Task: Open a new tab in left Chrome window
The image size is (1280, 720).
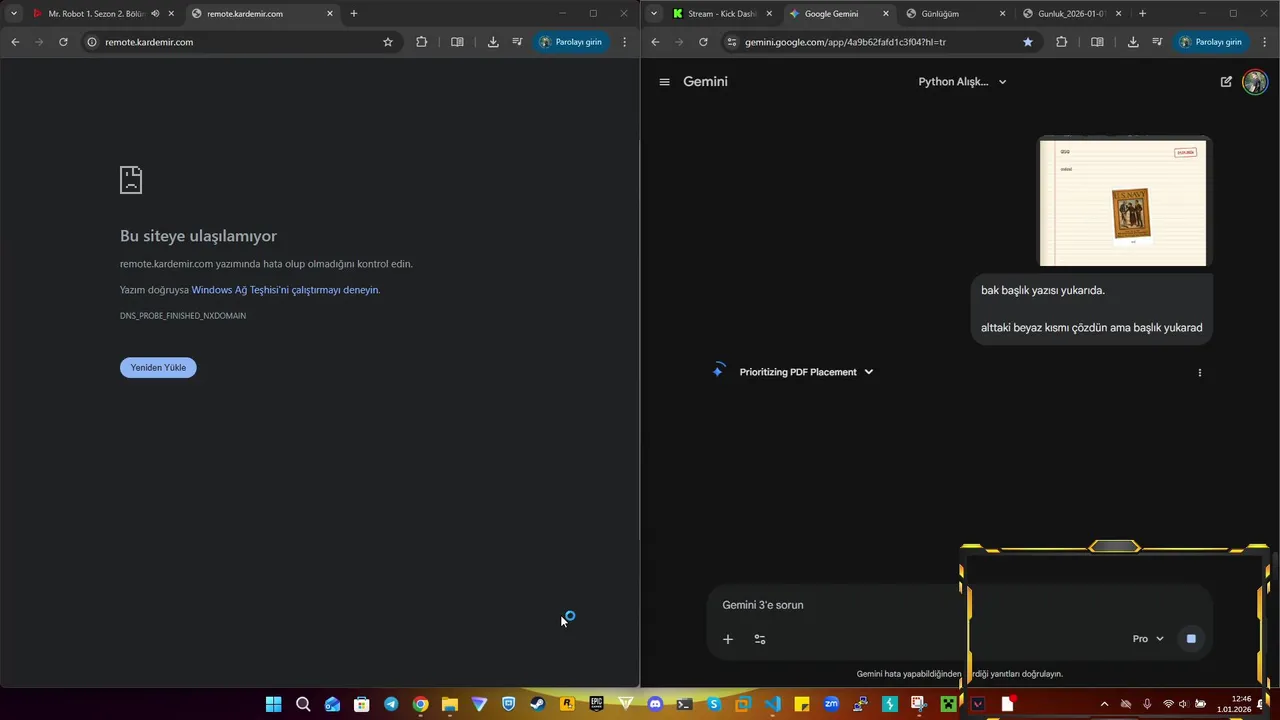Action: [x=354, y=14]
